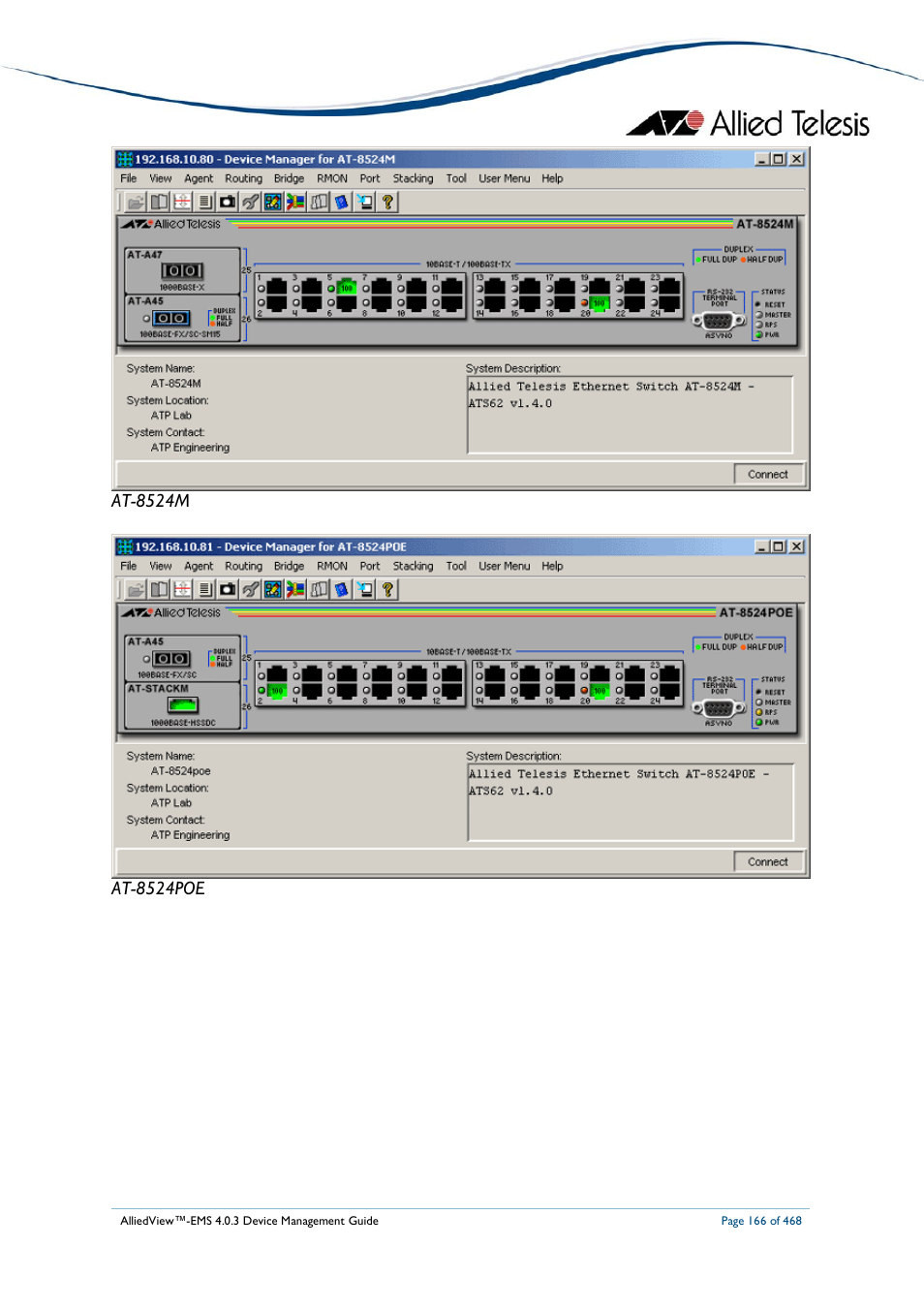Image resolution: width=924 pixels, height=1309 pixels.
Task: Click the monitor with arrow icon in AT-8524M toolbar
Action: [x=365, y=202]
